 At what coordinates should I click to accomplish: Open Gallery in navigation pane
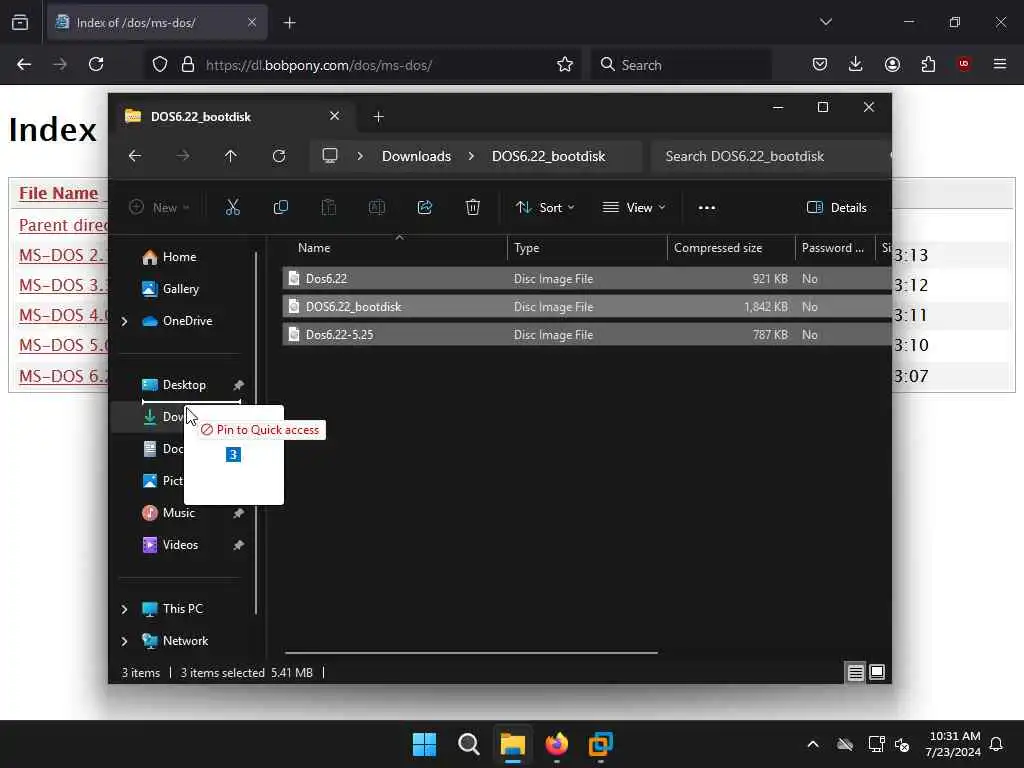170,289
